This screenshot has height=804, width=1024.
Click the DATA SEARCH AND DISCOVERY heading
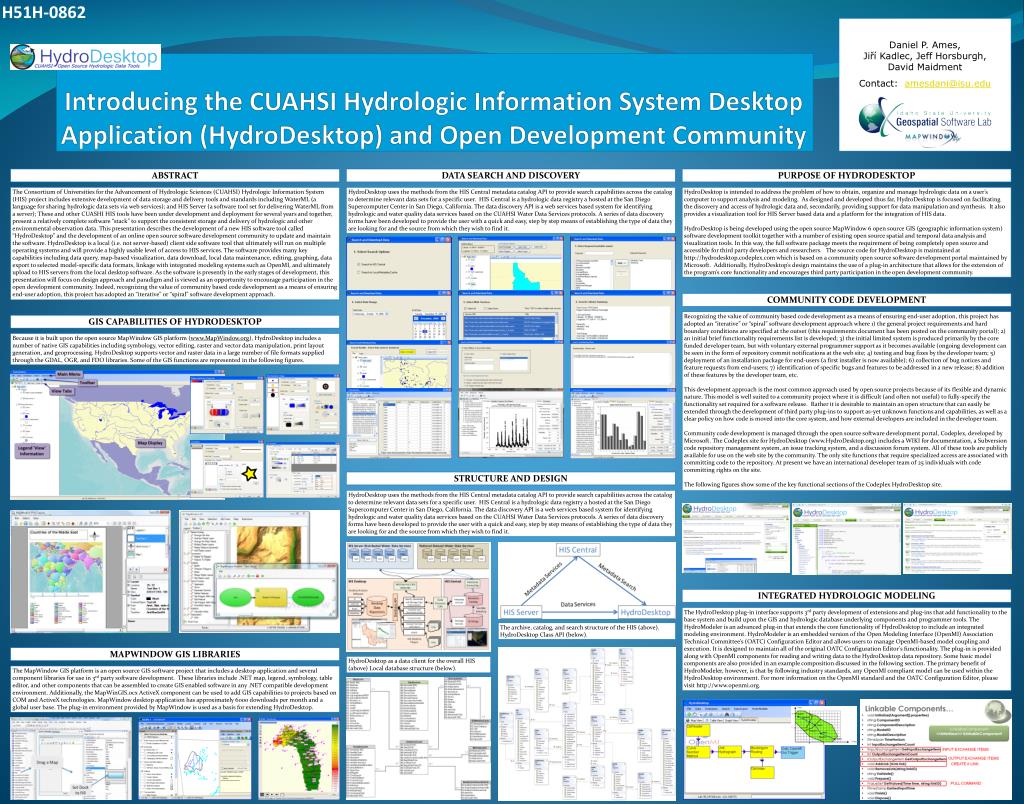(x=511, y=176)
